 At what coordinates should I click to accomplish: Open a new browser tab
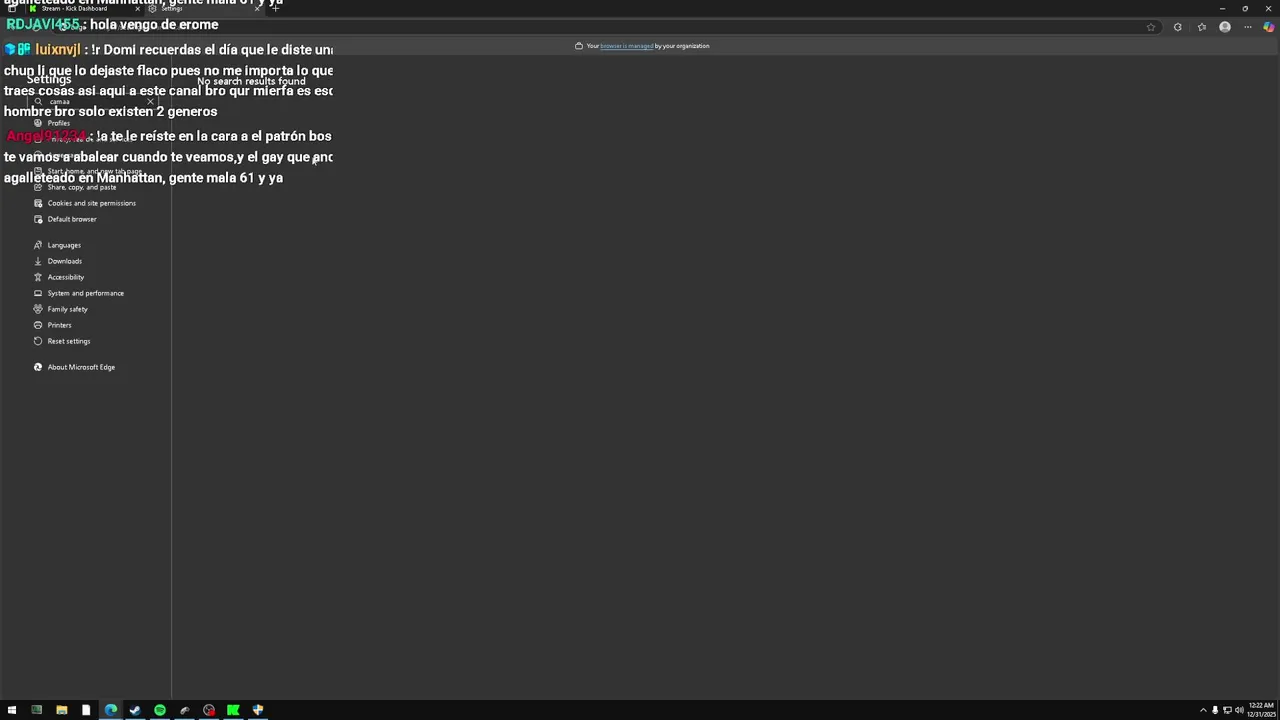pyautogui.click(x=275, y=8)
